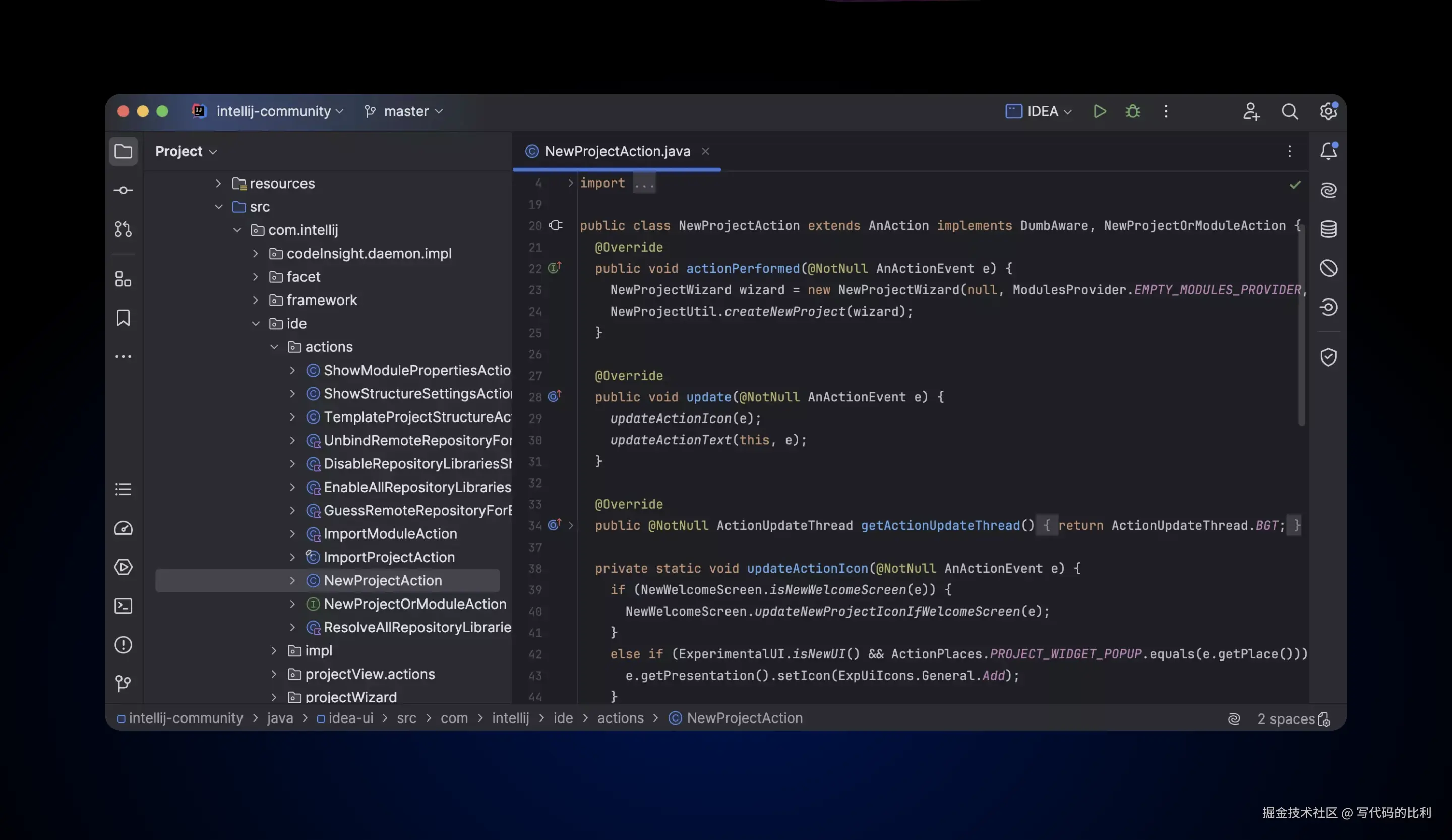Open the Pull Requests tool window
The image size is (1452, 840).
123,229
